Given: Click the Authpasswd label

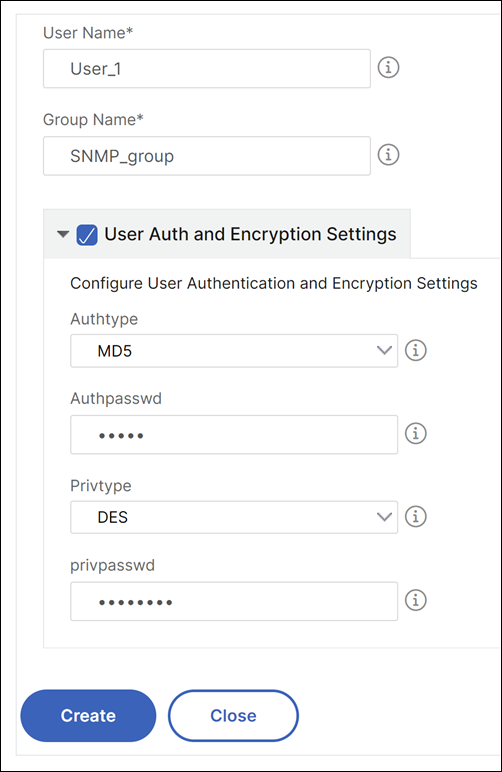Looking at the screenshot, I should tap(116, 398).
